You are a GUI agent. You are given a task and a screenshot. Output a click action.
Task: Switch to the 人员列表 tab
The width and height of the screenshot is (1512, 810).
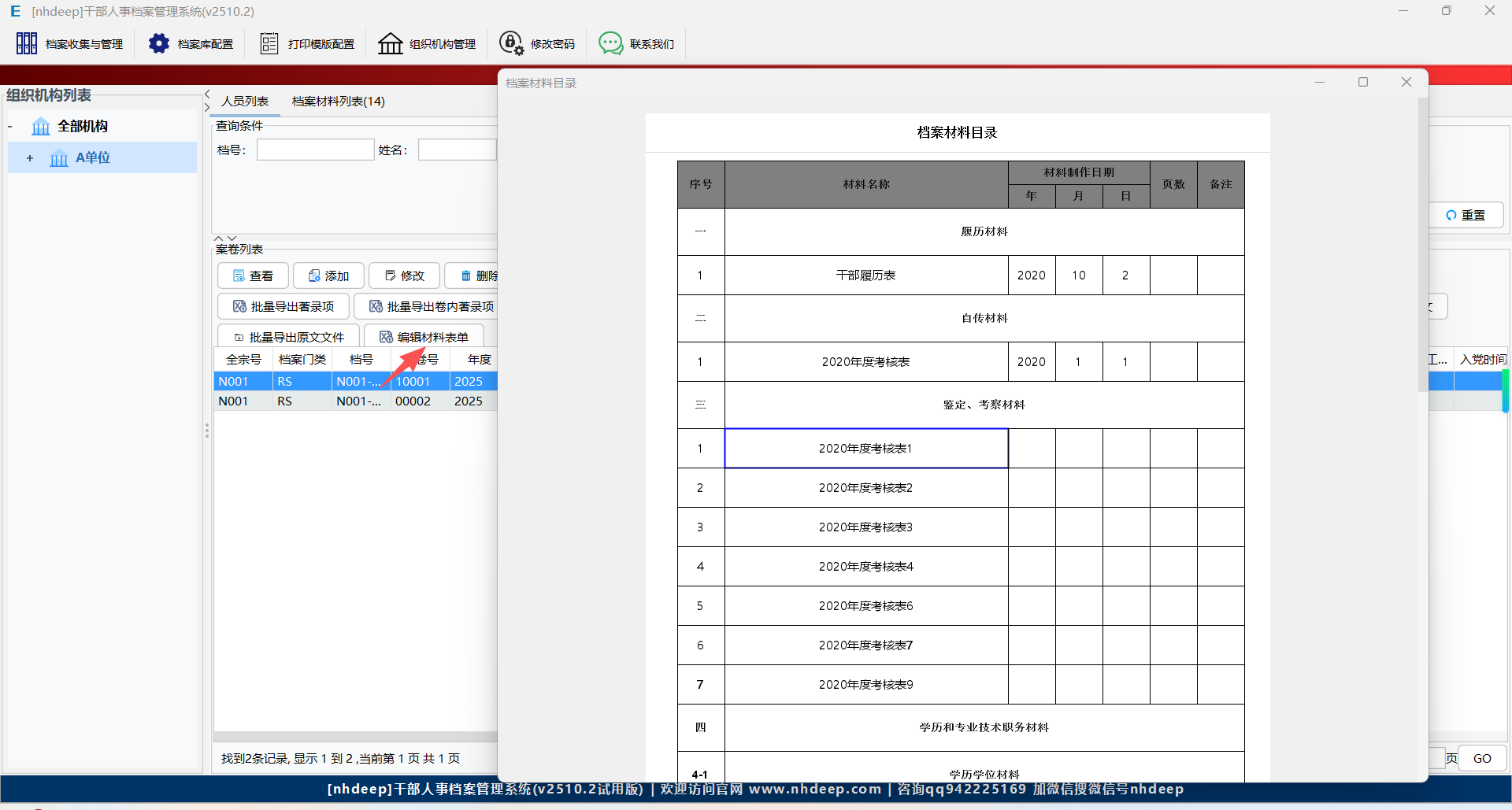click(245, 101)
